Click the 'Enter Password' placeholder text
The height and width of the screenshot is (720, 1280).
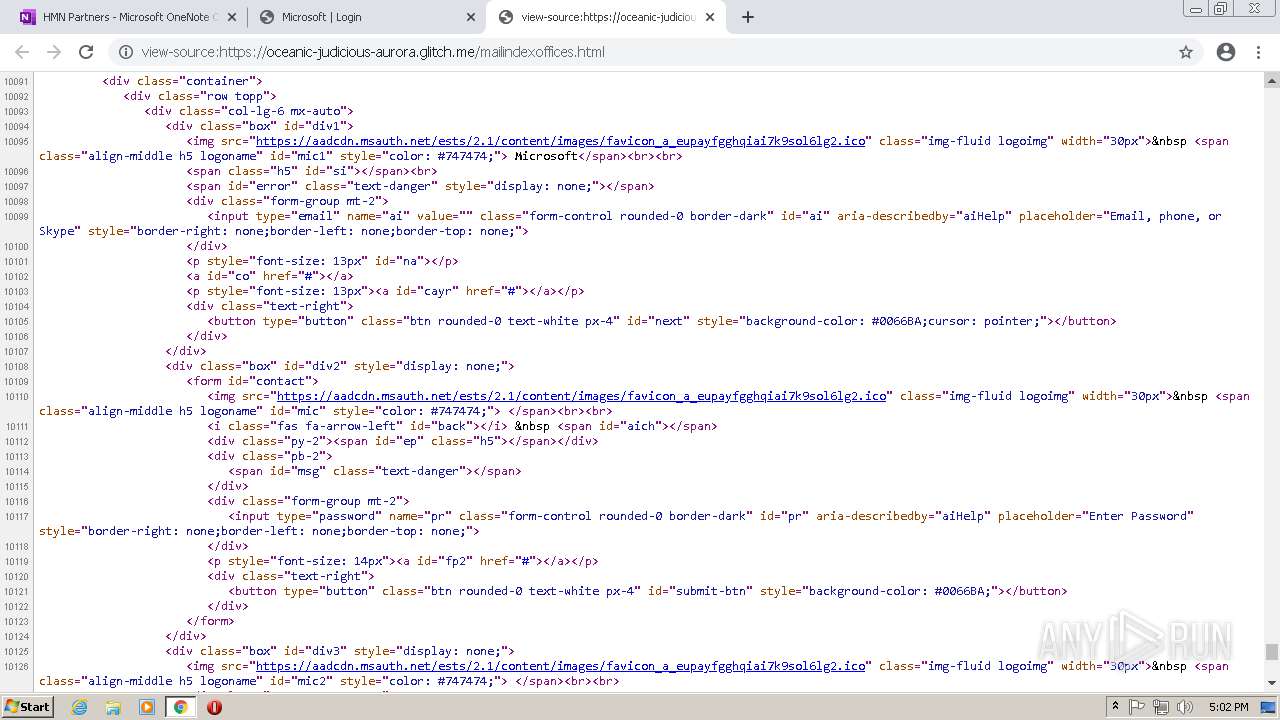(x=1140, y=516)
